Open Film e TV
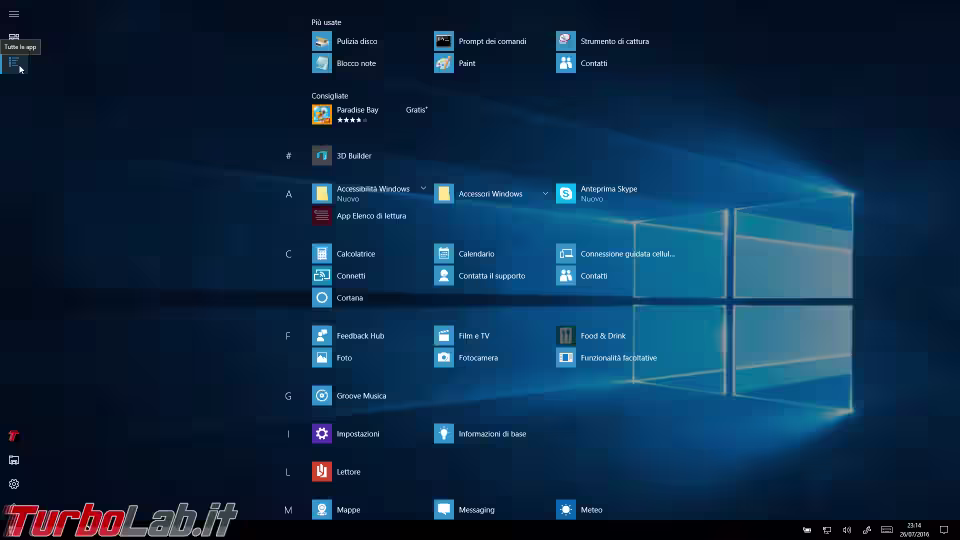The height and width of the screenshot is (540, 960). pos(462,336)
